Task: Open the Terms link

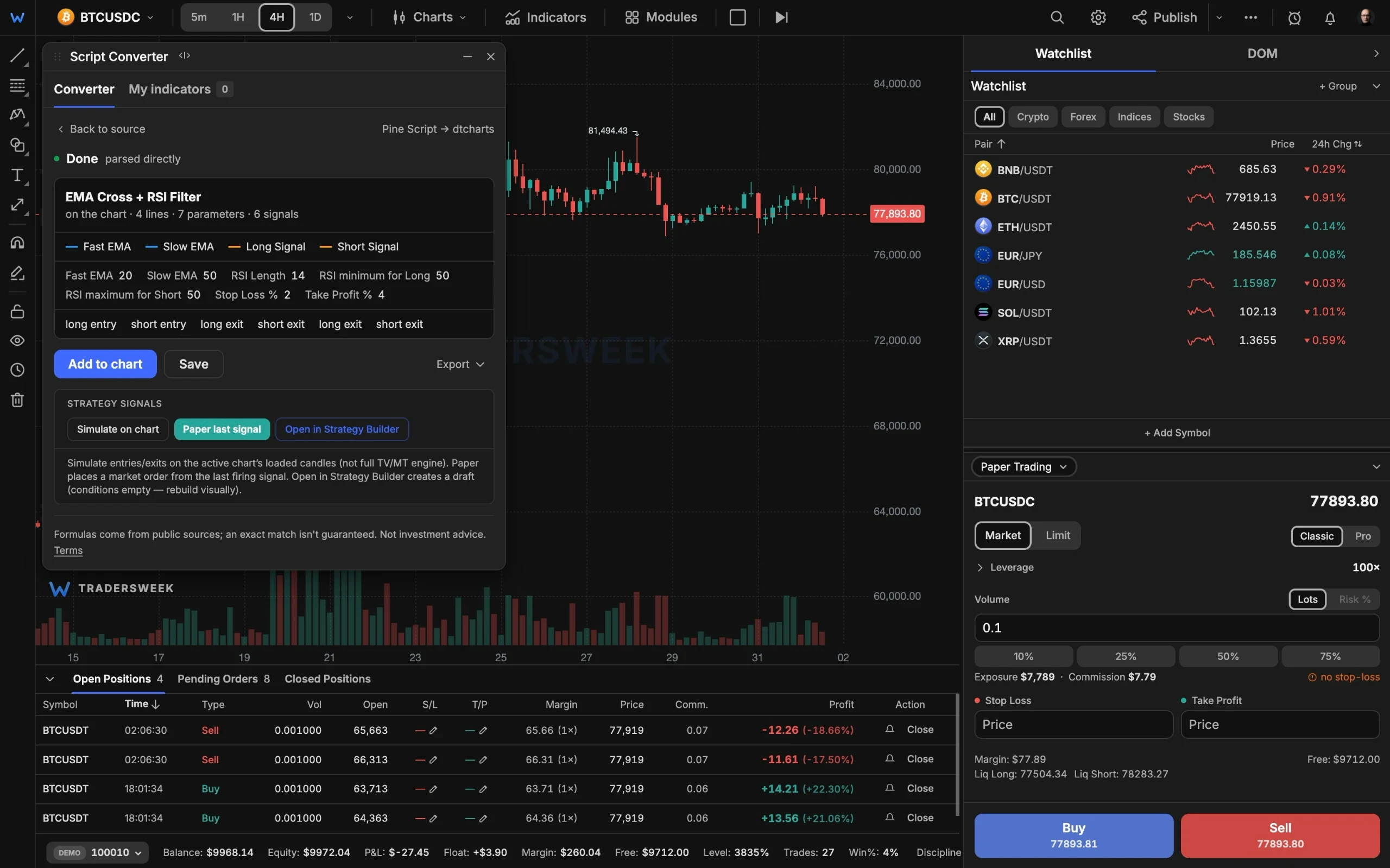Action: click(x=68, y=550)
